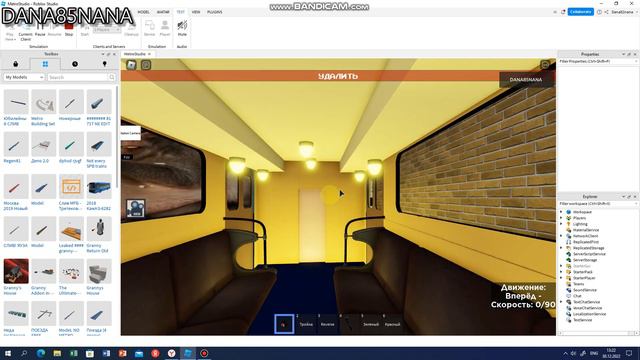Expand the Players tree node
The width and height of the screenshot is (640, 360).
click(561, 218)
